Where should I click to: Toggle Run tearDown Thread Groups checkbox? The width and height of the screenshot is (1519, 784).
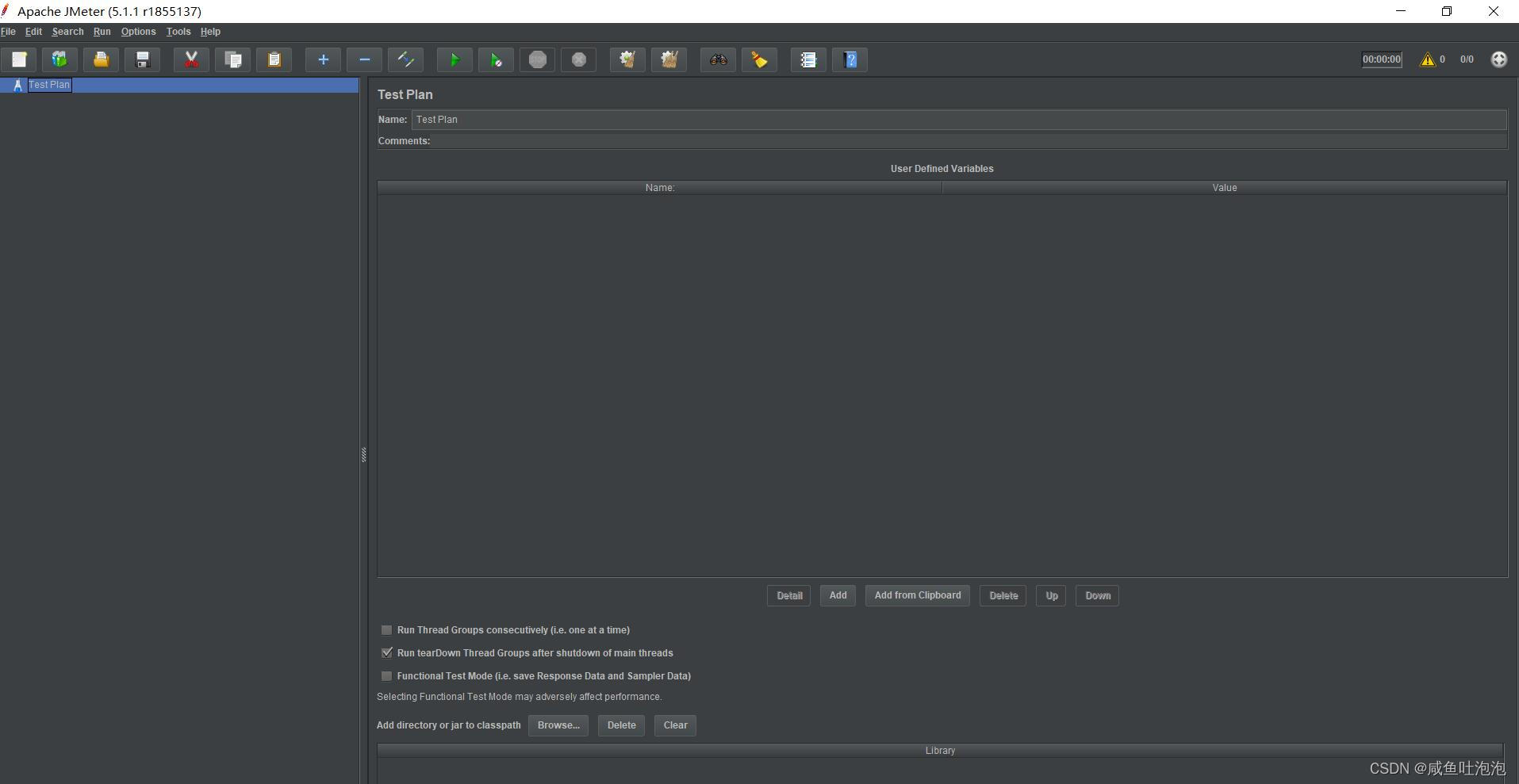(x=386, y=653)
